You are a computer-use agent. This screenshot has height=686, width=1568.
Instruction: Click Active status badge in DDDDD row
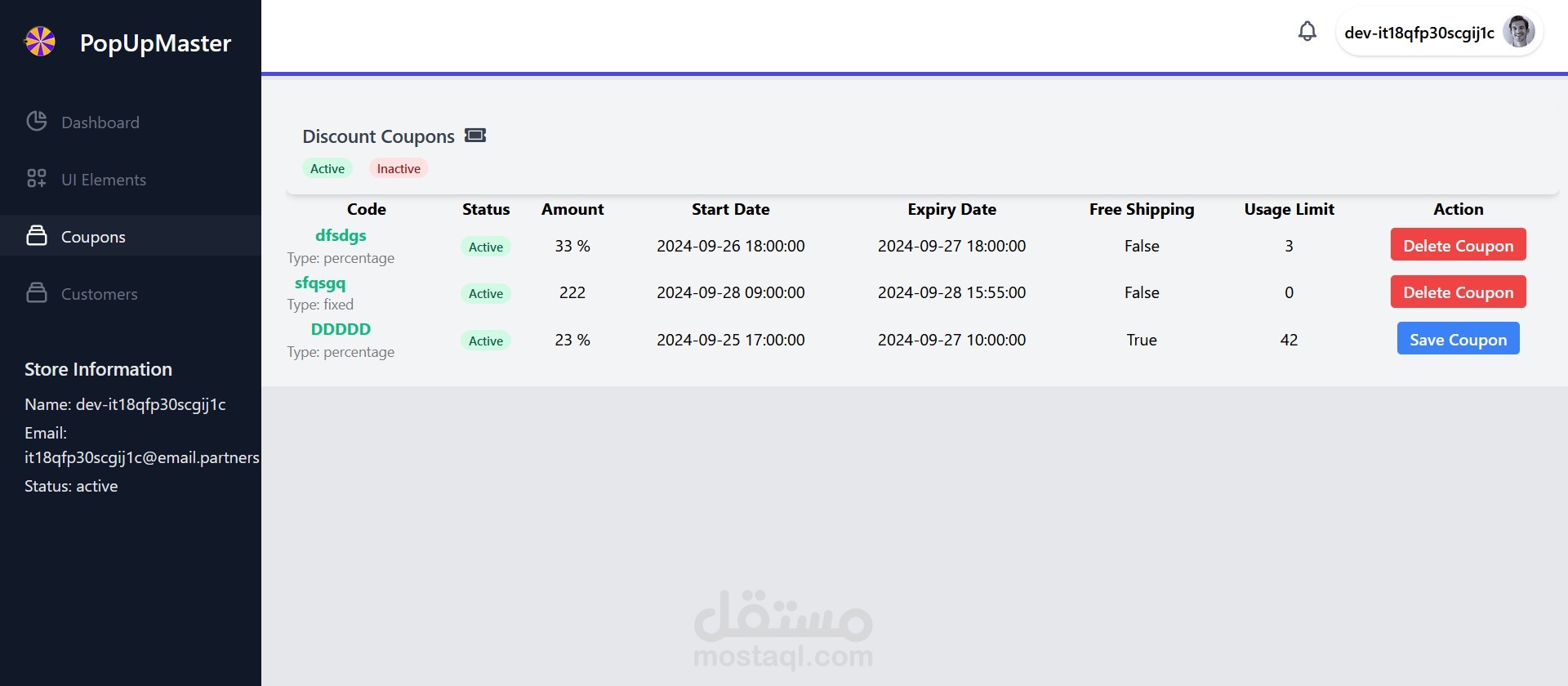tap(486, 341)
